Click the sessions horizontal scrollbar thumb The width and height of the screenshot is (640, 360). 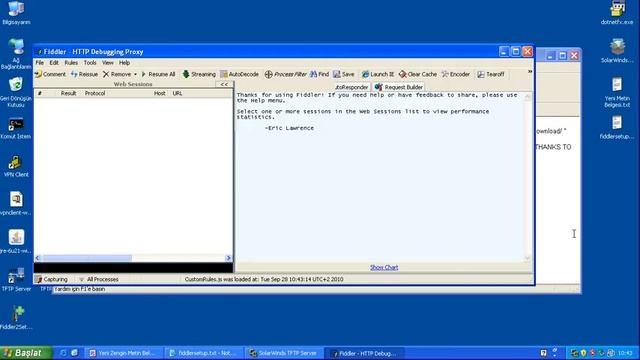(87, 258)
